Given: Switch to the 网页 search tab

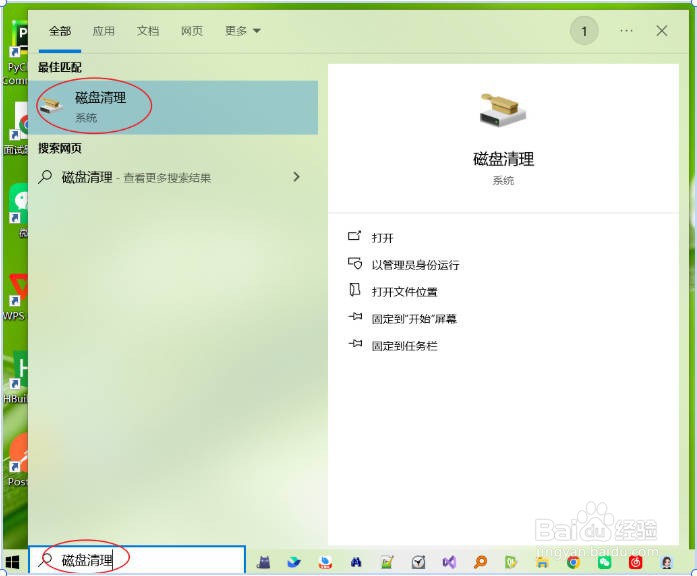Looking at the screenshot, I should coord(192,31).
